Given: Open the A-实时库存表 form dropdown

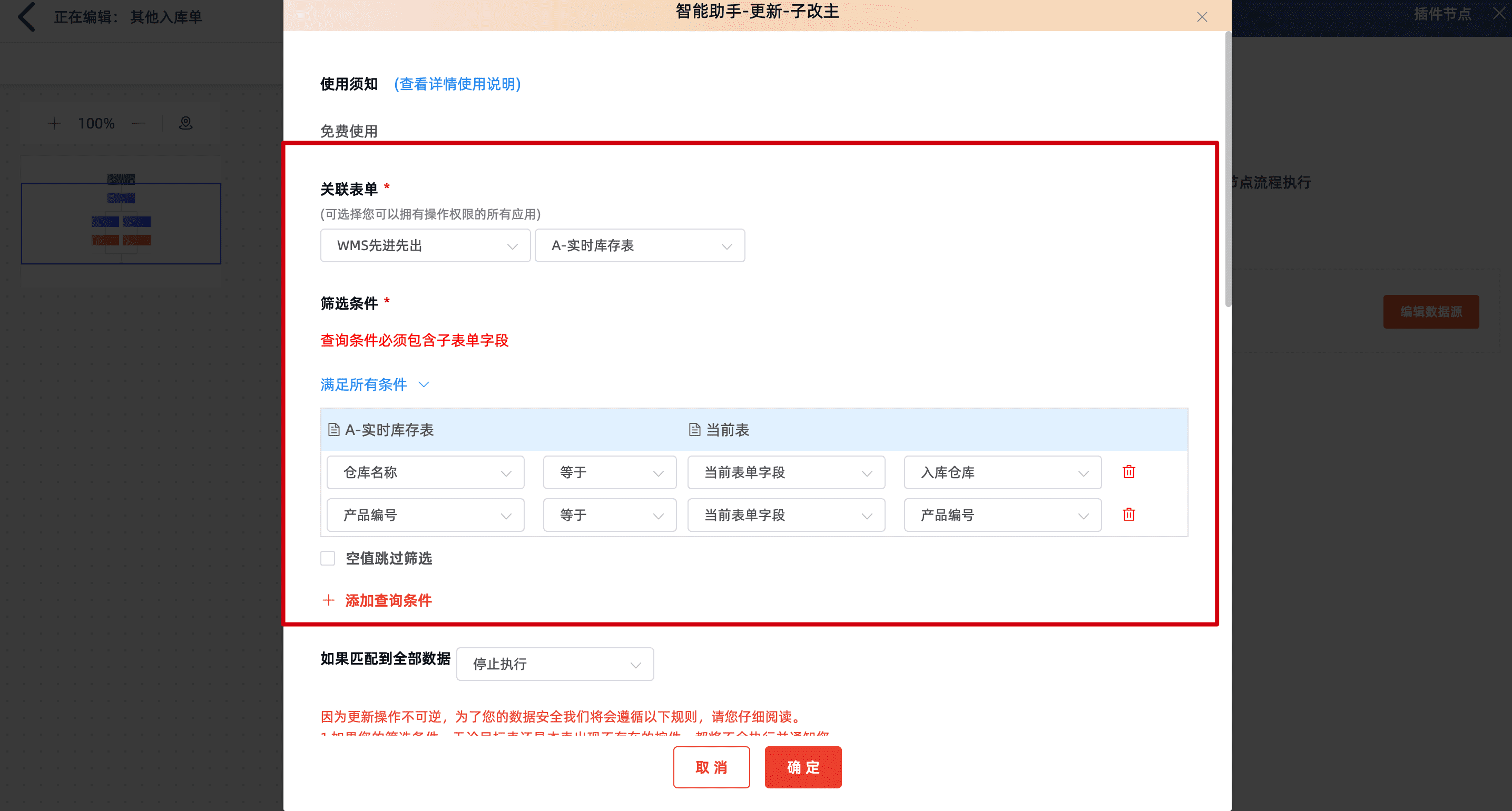Looking at the screenshot, I should [639, 245].
